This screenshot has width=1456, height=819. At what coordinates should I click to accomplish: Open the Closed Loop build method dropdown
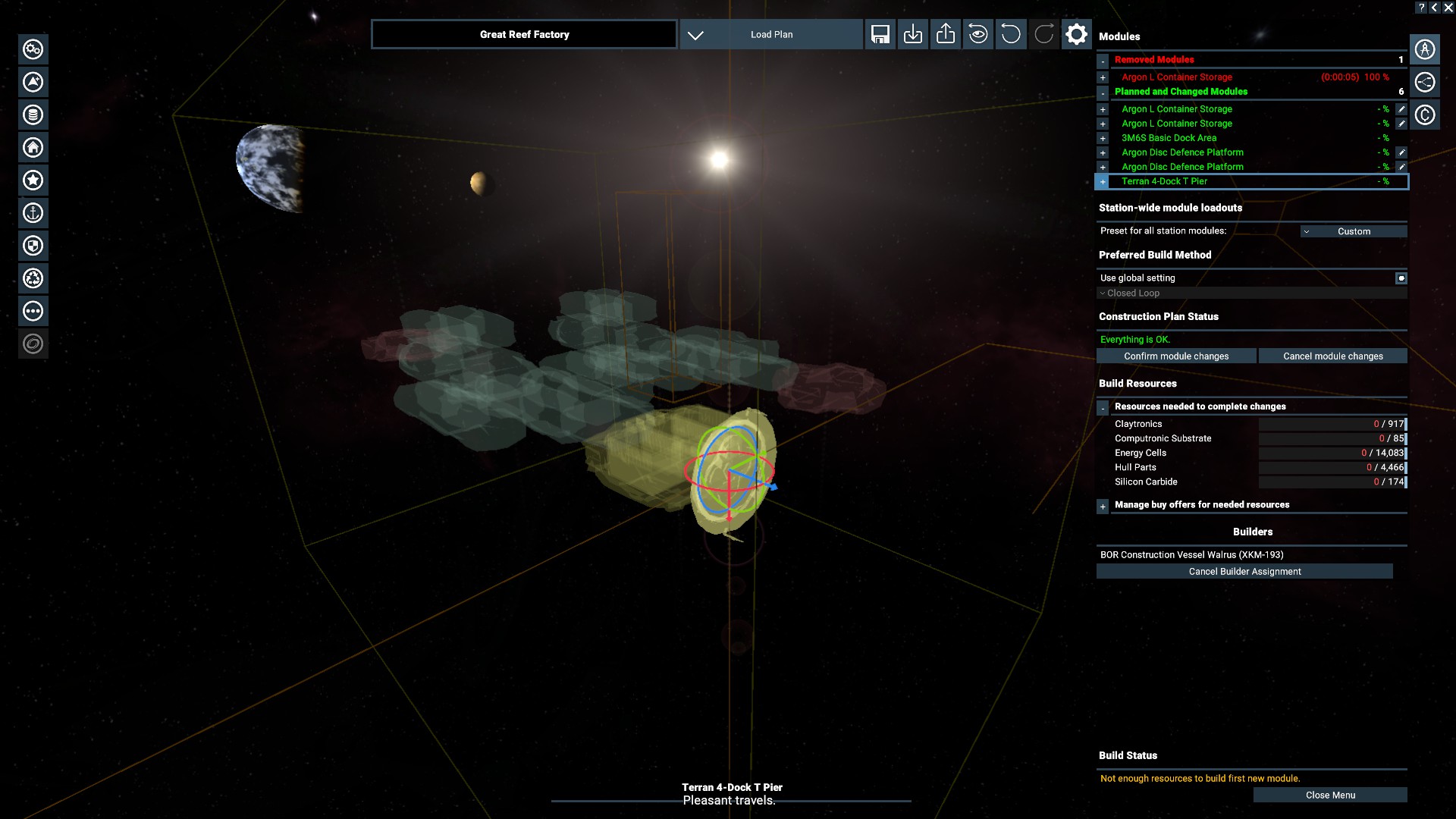[1251, 293]
